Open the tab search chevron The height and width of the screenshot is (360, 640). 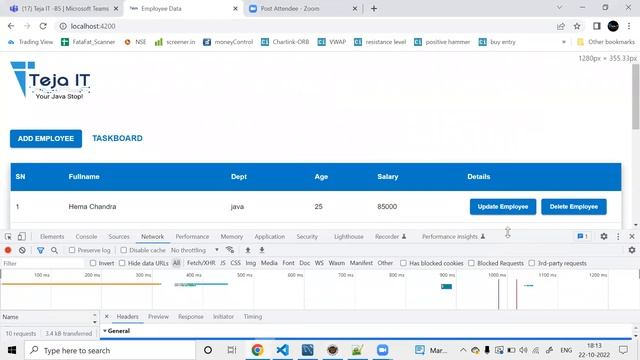(559, 7)
